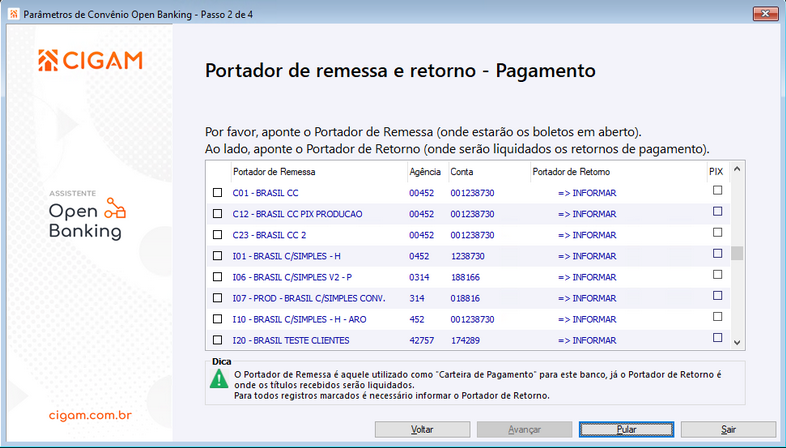Click the Conta column header
786x448 pixels.
[489, 172]
